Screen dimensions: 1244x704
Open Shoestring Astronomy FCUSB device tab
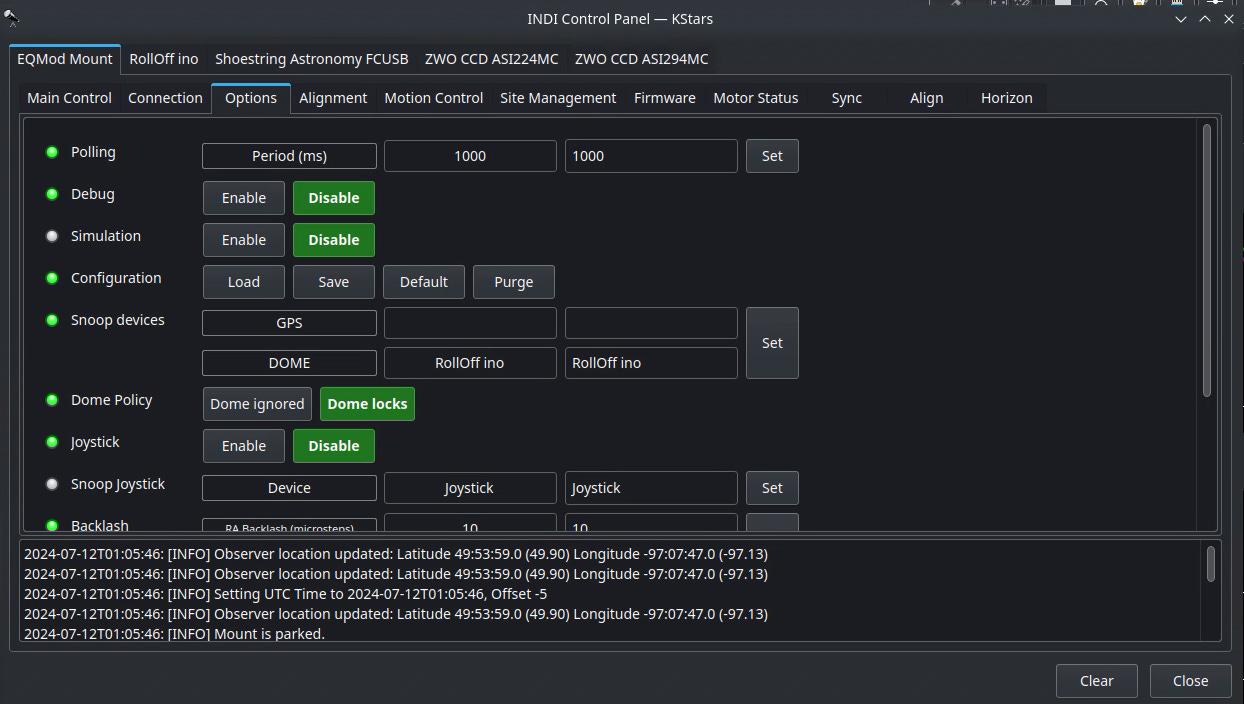pyautogui.click(x=312, y=59)
